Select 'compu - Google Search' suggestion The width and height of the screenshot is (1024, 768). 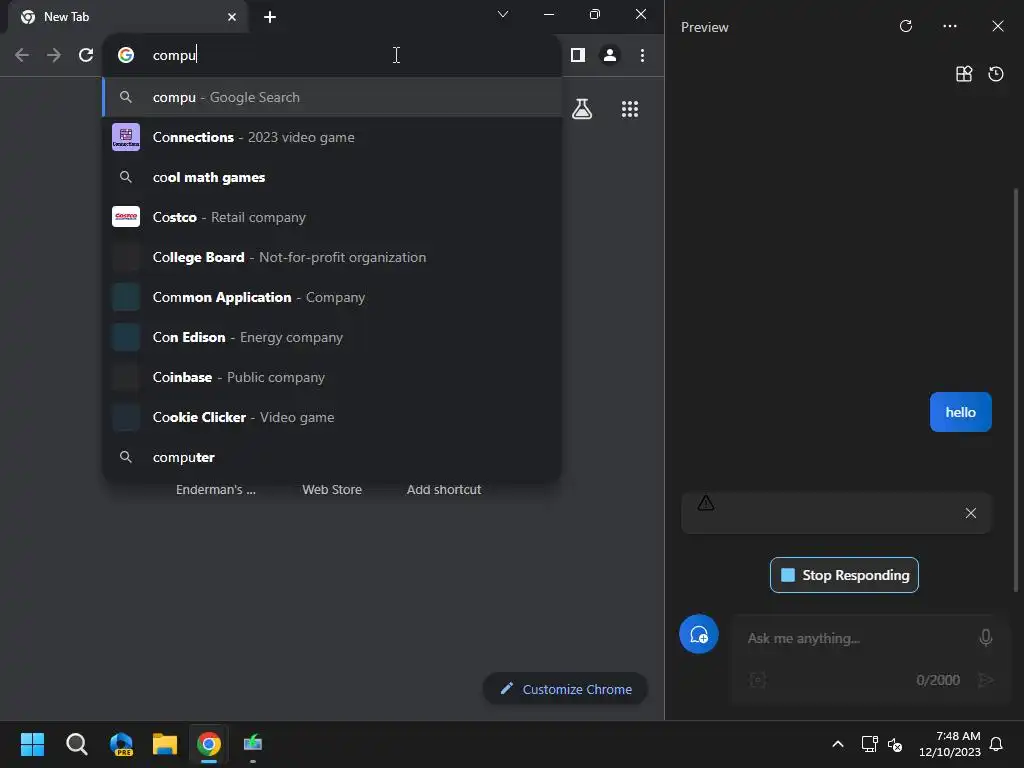coord(332,97)
